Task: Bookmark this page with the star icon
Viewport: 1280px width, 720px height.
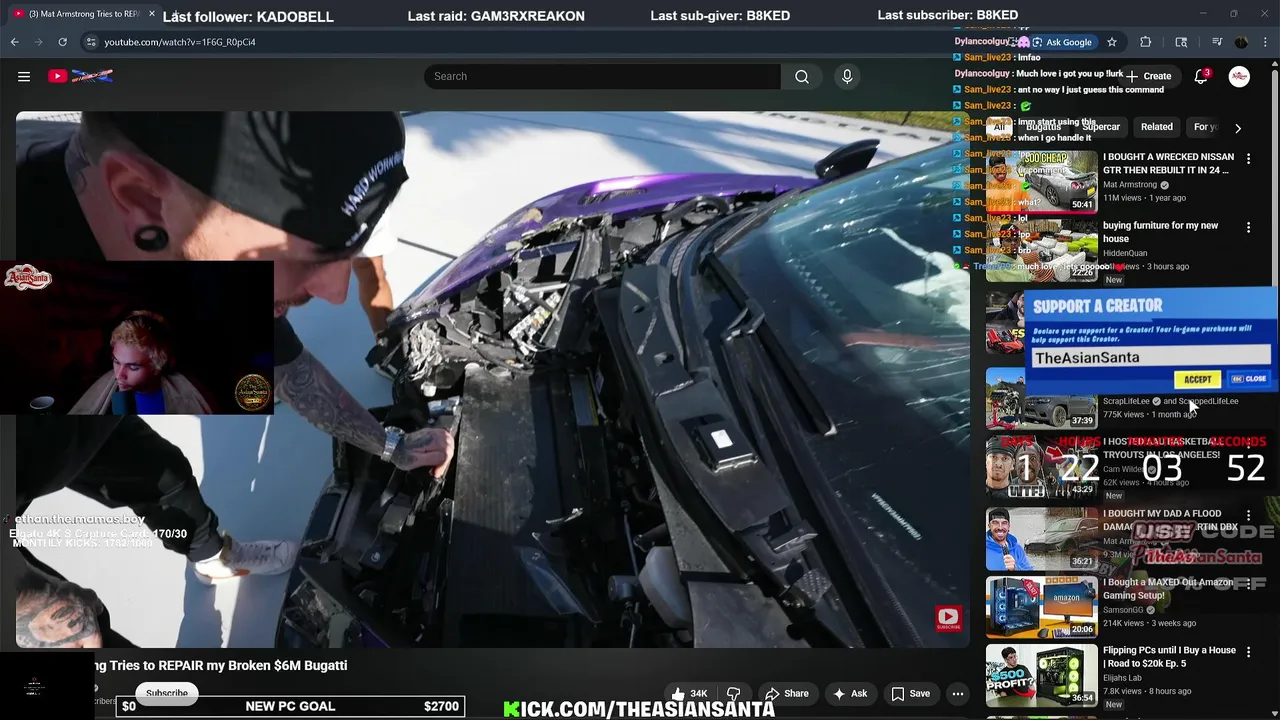Action: click(x=1112, y=42)
